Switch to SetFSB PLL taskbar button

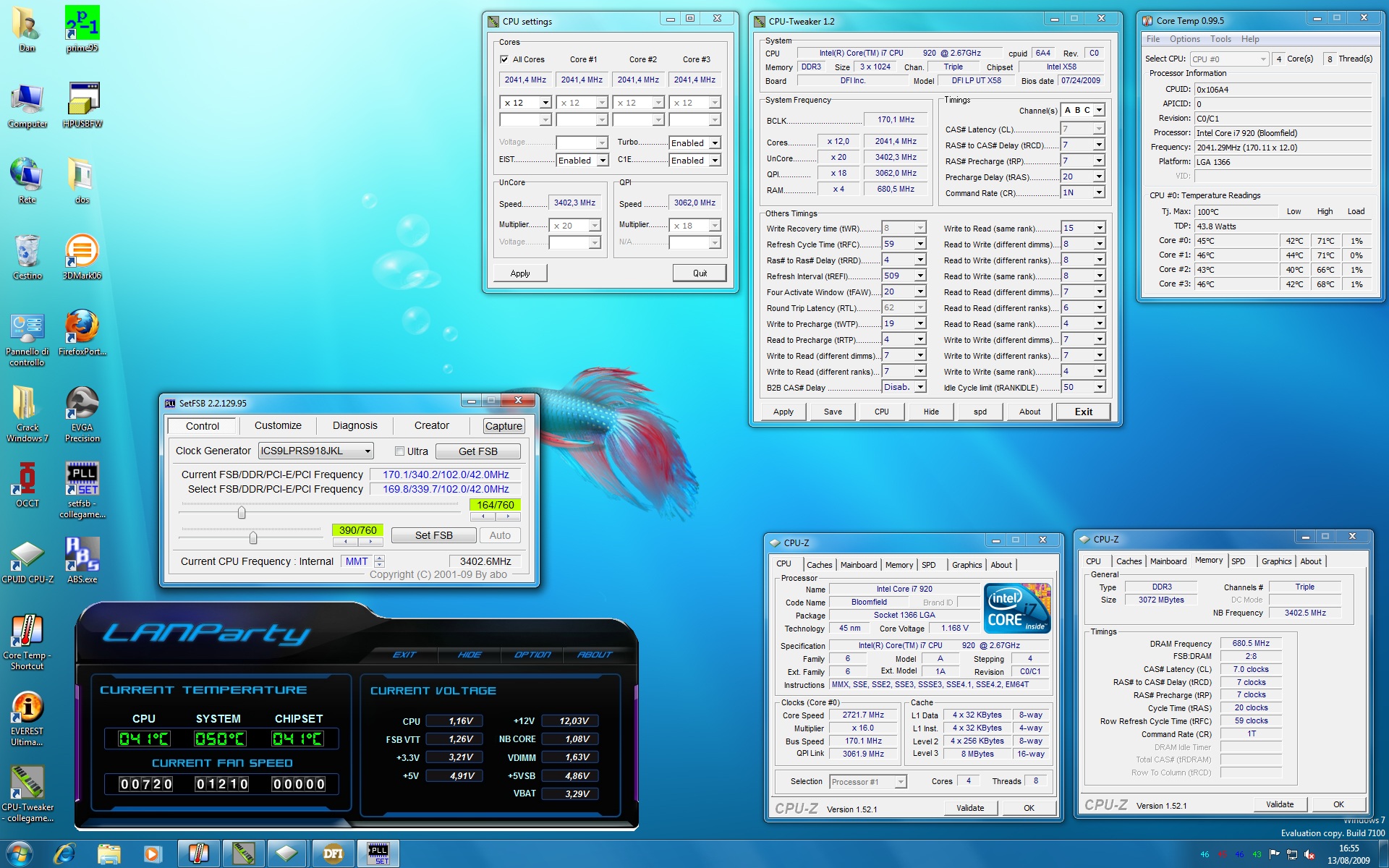coord(378,854)
